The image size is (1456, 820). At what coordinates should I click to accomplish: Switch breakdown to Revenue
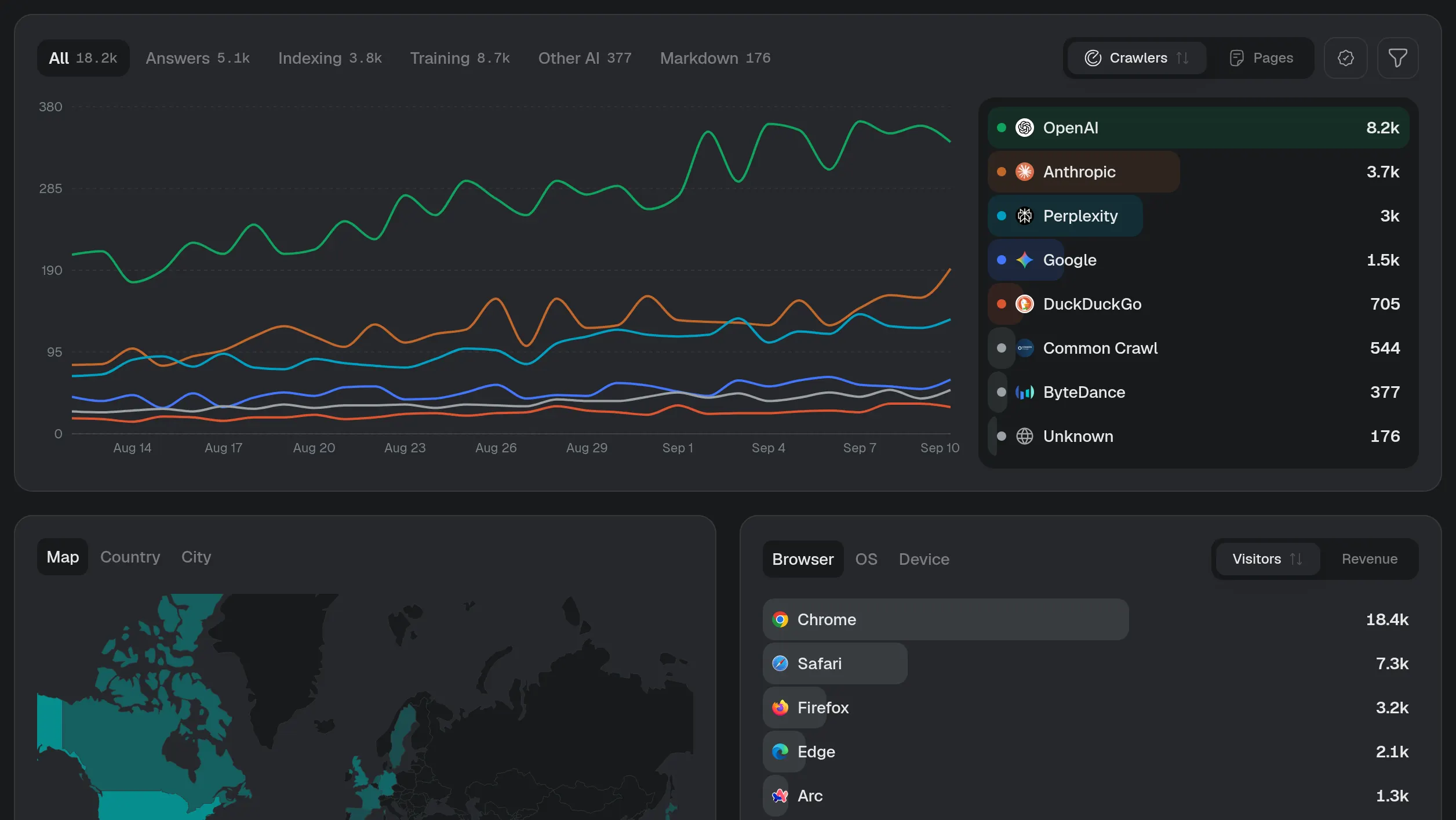[1369, 559]
